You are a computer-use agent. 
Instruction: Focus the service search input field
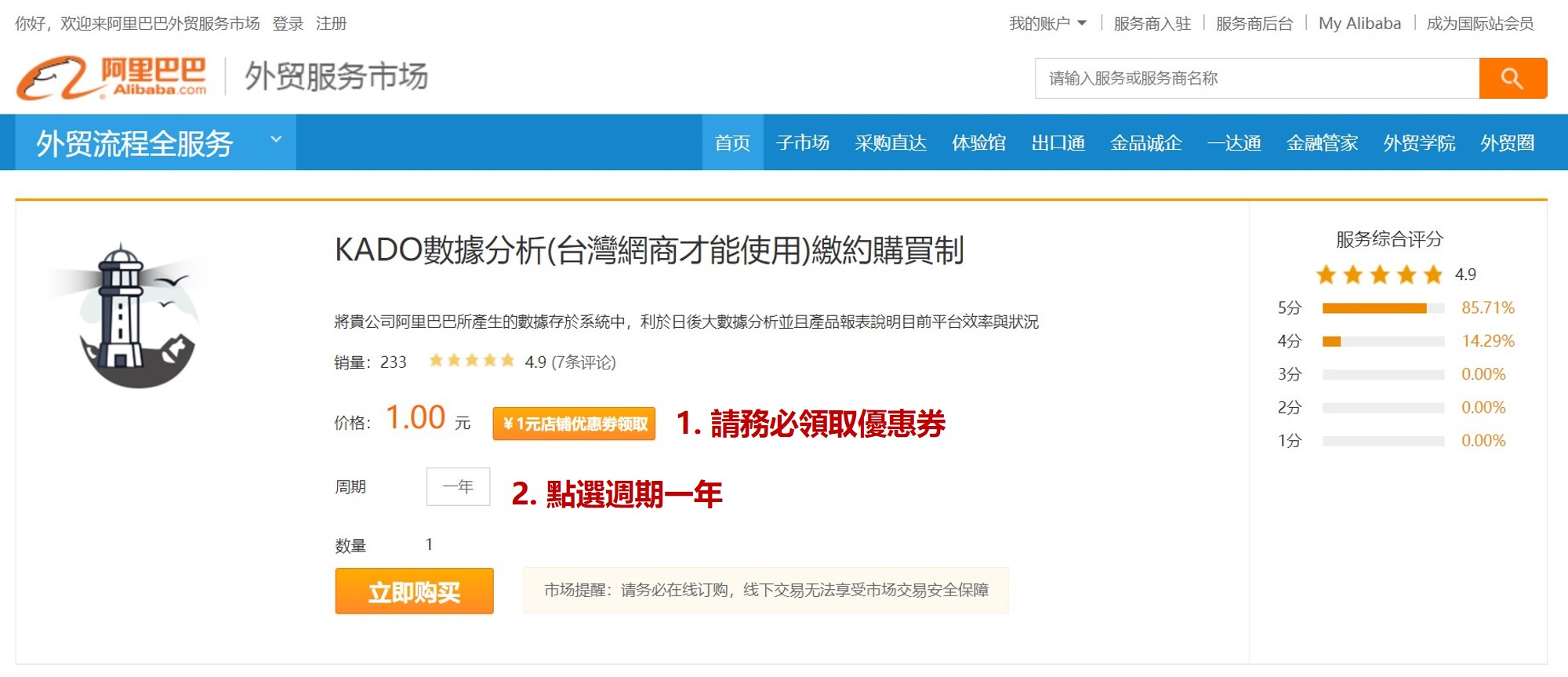[x=1257, y=78]
